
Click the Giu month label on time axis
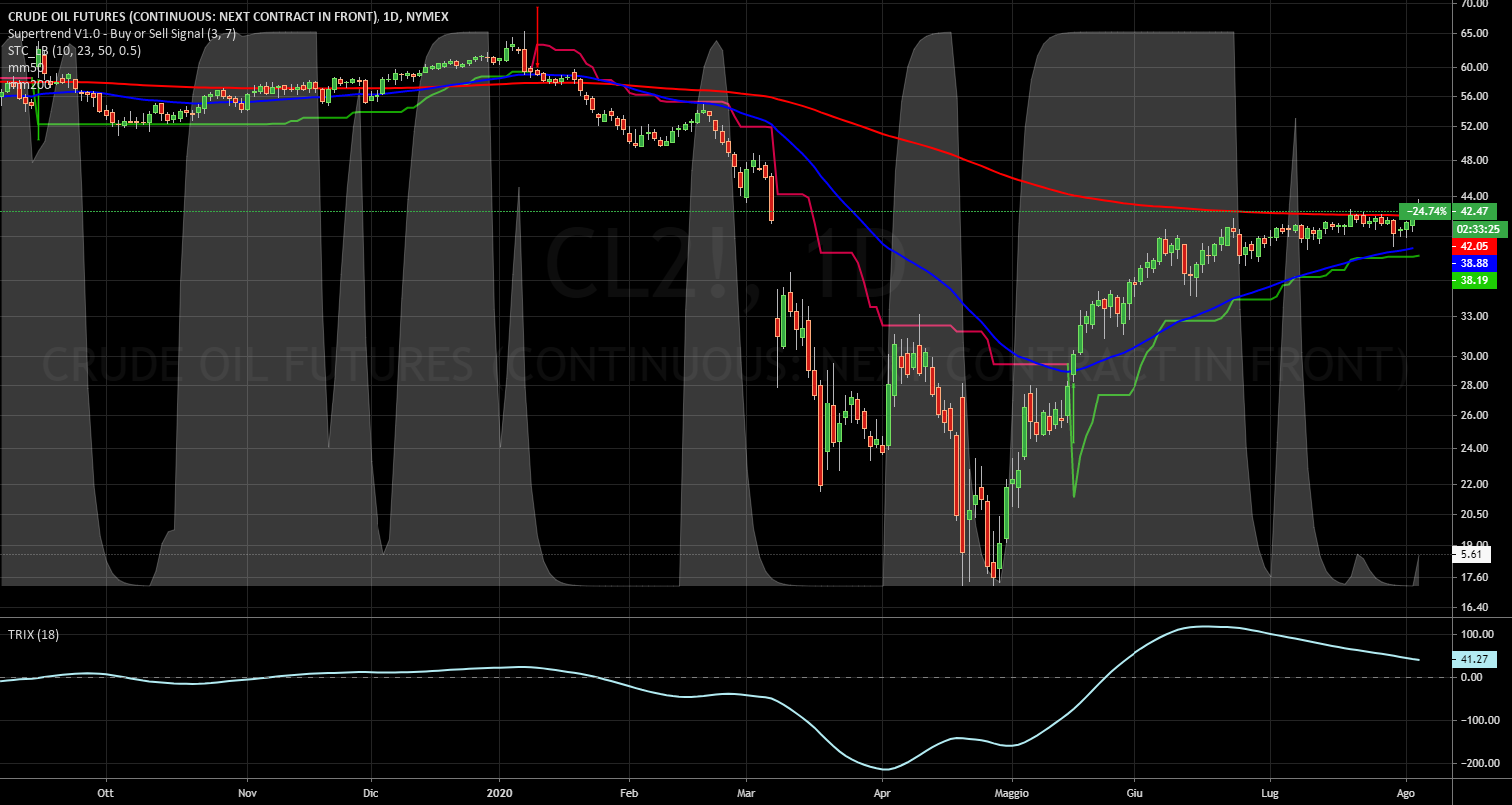click(1134, 795)
